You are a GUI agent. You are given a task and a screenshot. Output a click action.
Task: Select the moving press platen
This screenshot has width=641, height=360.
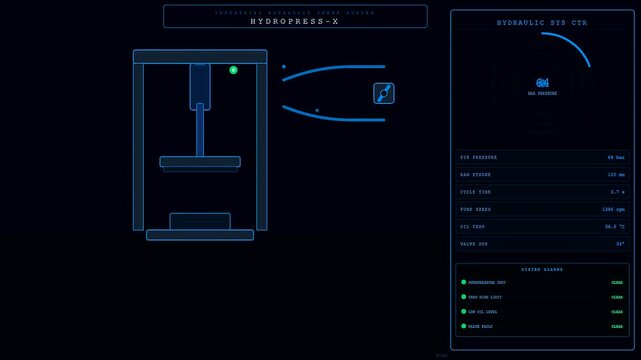pos(200,162)
